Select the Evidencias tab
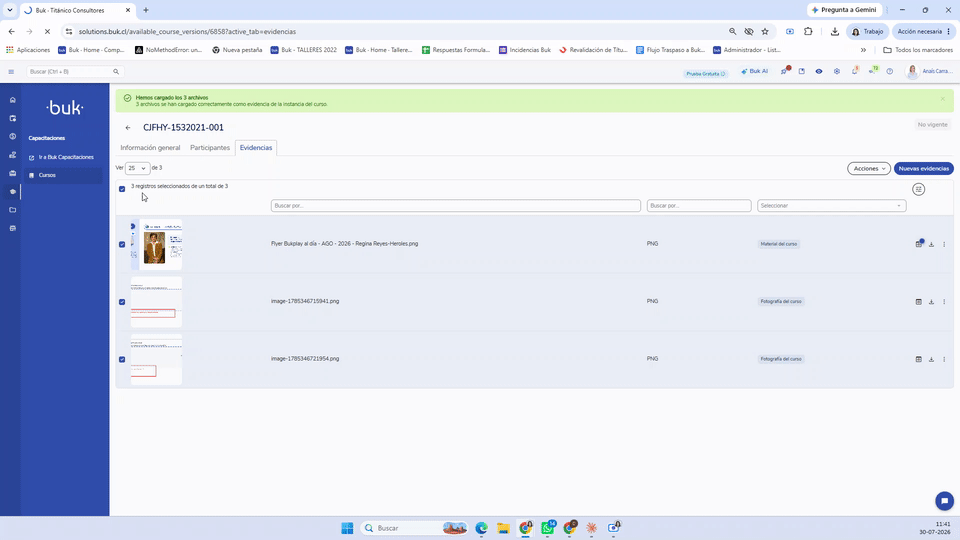 pos(256,148)
